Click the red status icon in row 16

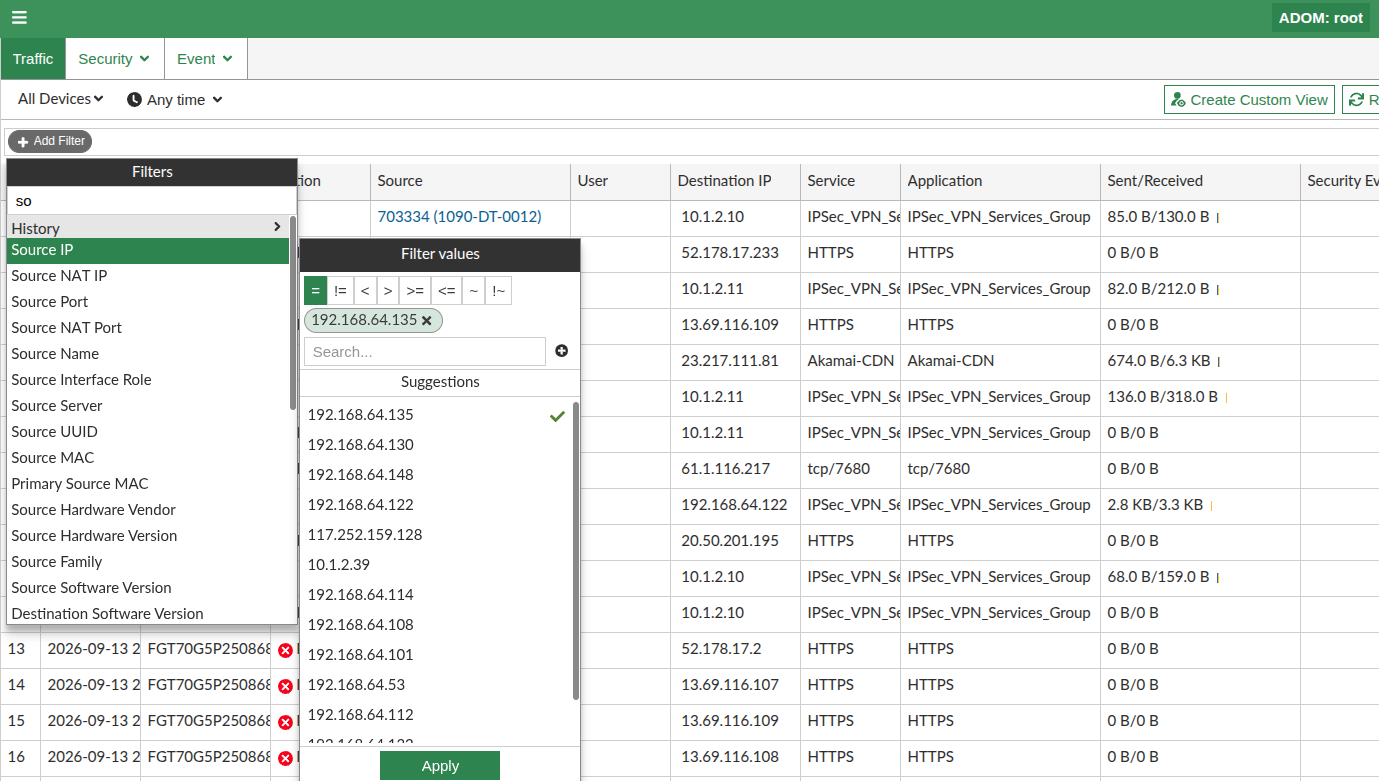pos(285,758)
